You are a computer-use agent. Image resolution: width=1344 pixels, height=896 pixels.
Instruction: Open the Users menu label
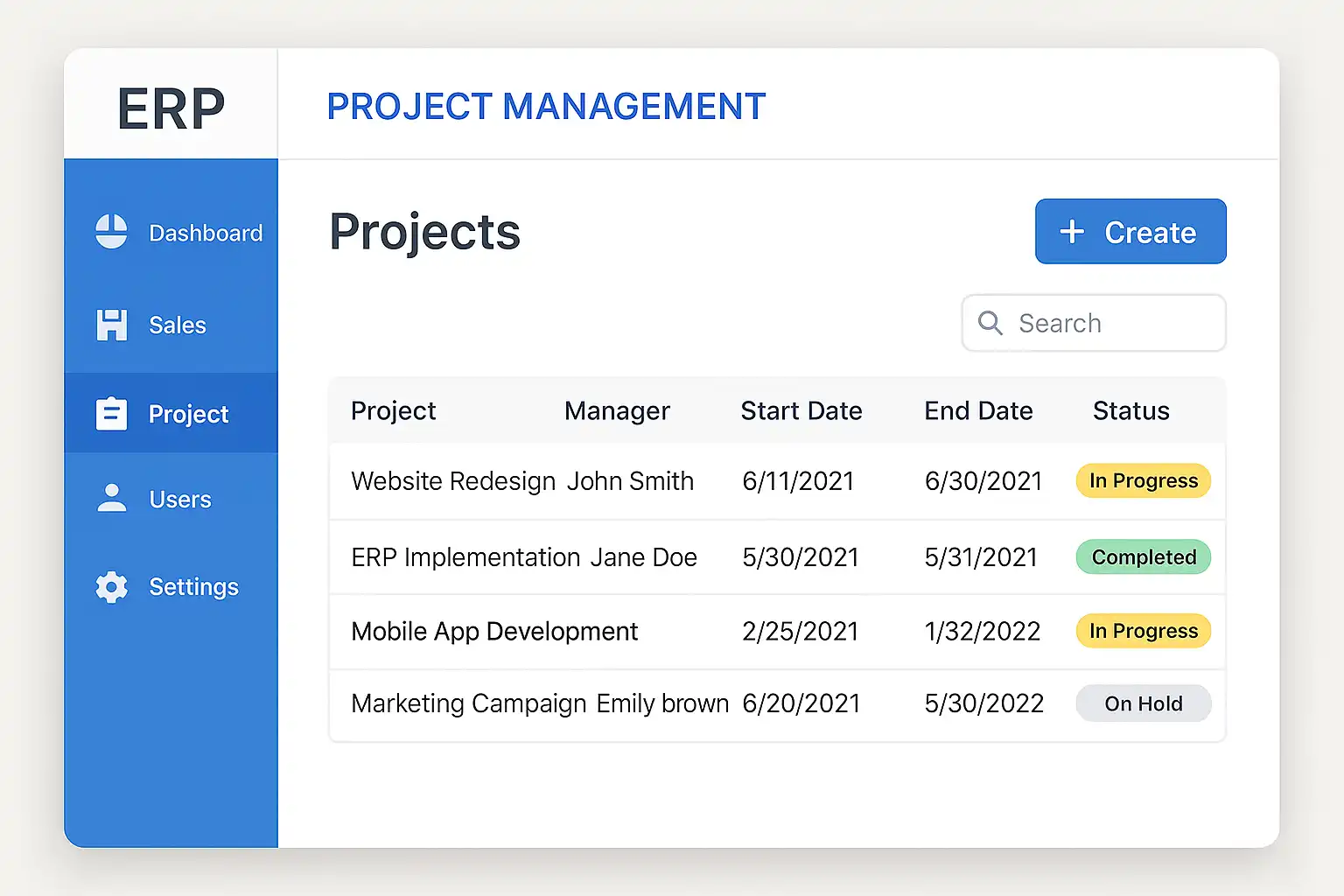click(x=180, y=500)
